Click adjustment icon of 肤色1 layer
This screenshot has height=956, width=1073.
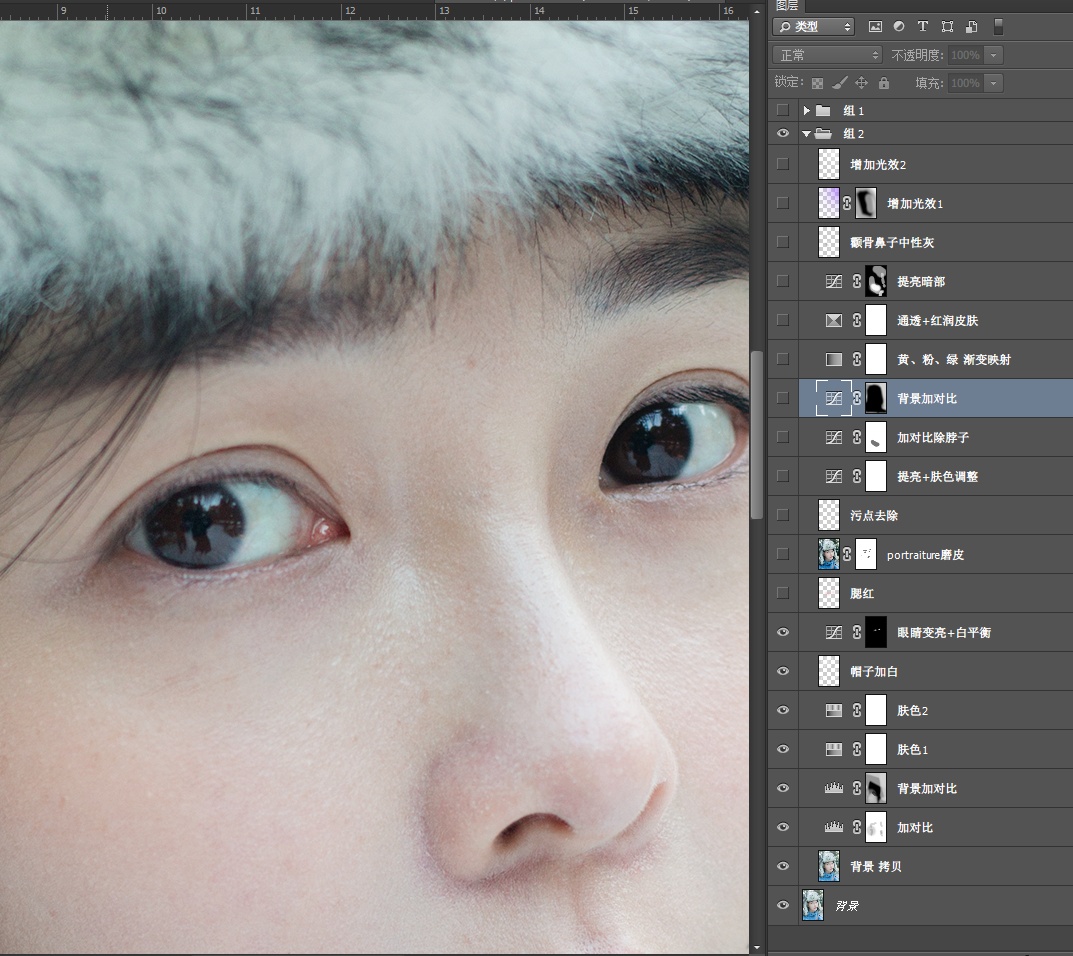(833, 749)
